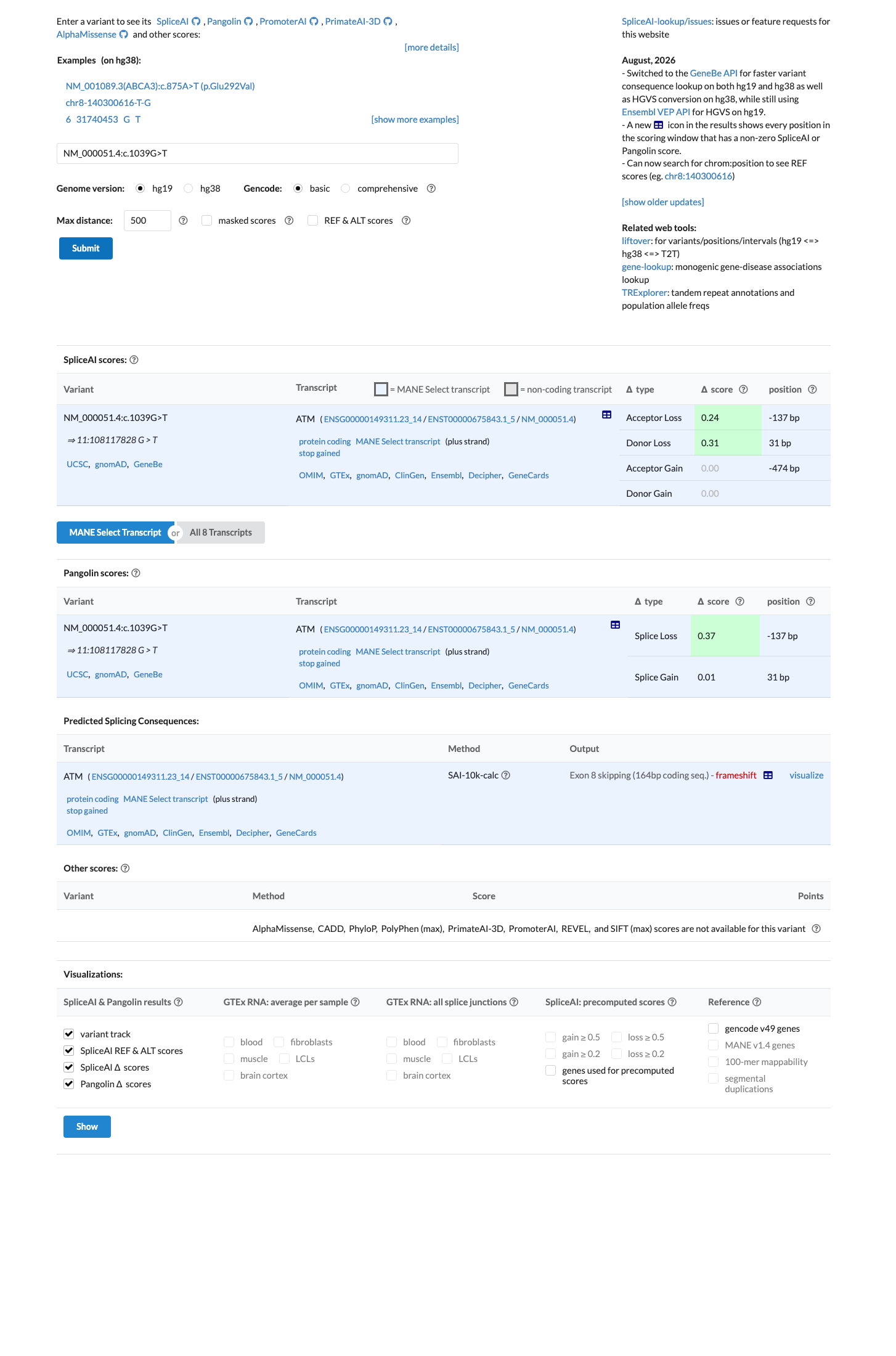Image resolution: width=896 pixels, height=1356 pixels.
Task: Open UCSC link in Pangolin variant row
Action: click(77, 675)
